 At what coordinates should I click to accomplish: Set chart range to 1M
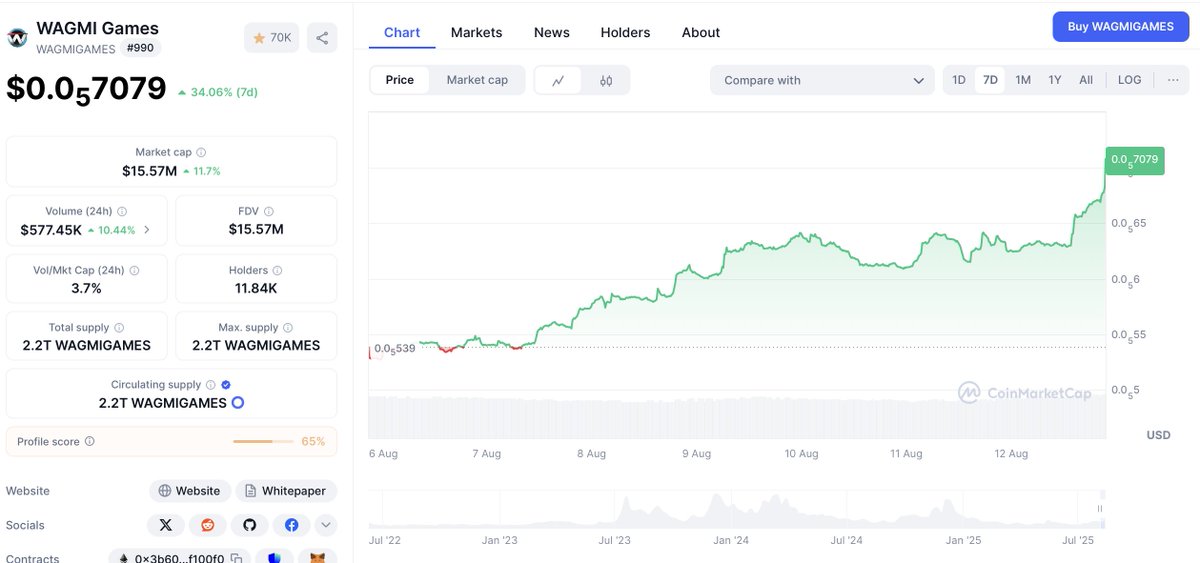click(x=1023, y=80)
